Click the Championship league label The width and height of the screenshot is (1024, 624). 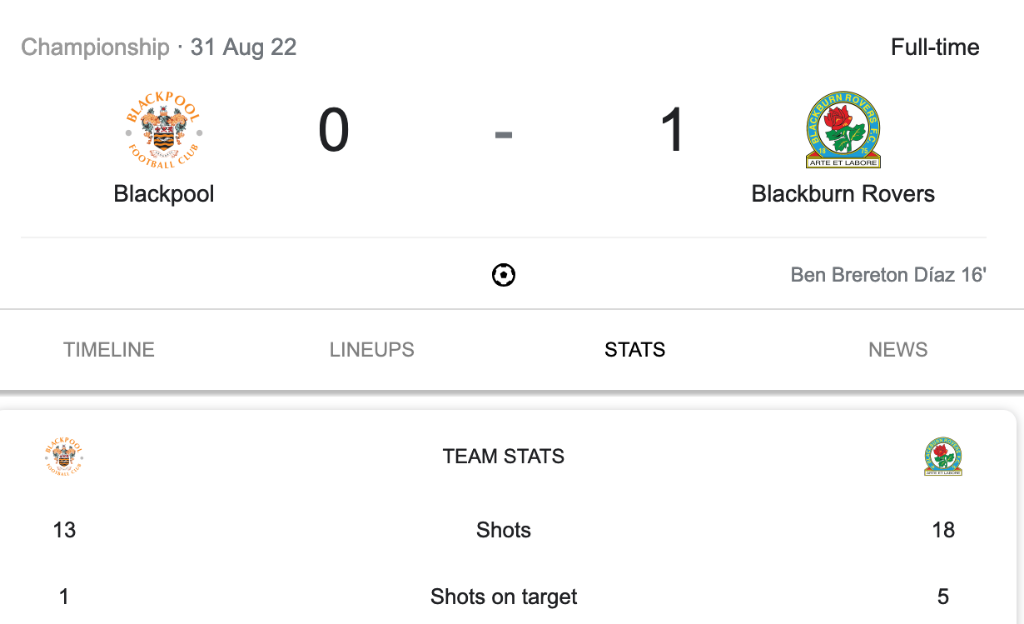point(96,47)
